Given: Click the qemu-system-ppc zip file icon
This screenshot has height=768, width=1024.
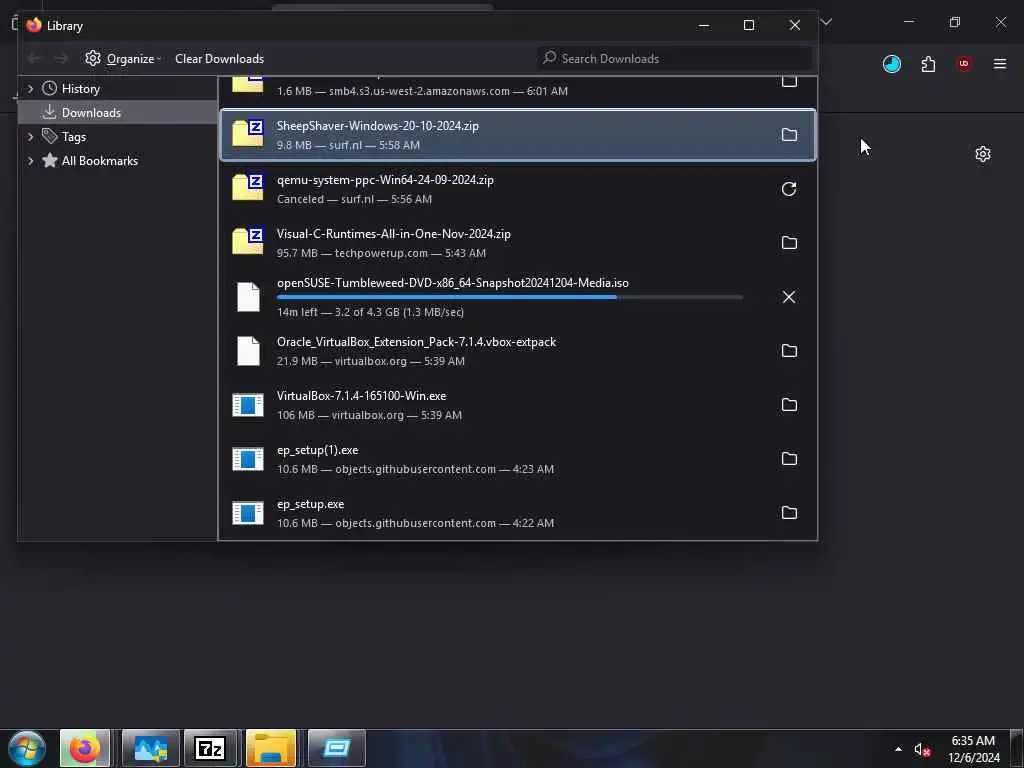Looking at the screenshot, I should pyautogui.click(x=248, y=187).
